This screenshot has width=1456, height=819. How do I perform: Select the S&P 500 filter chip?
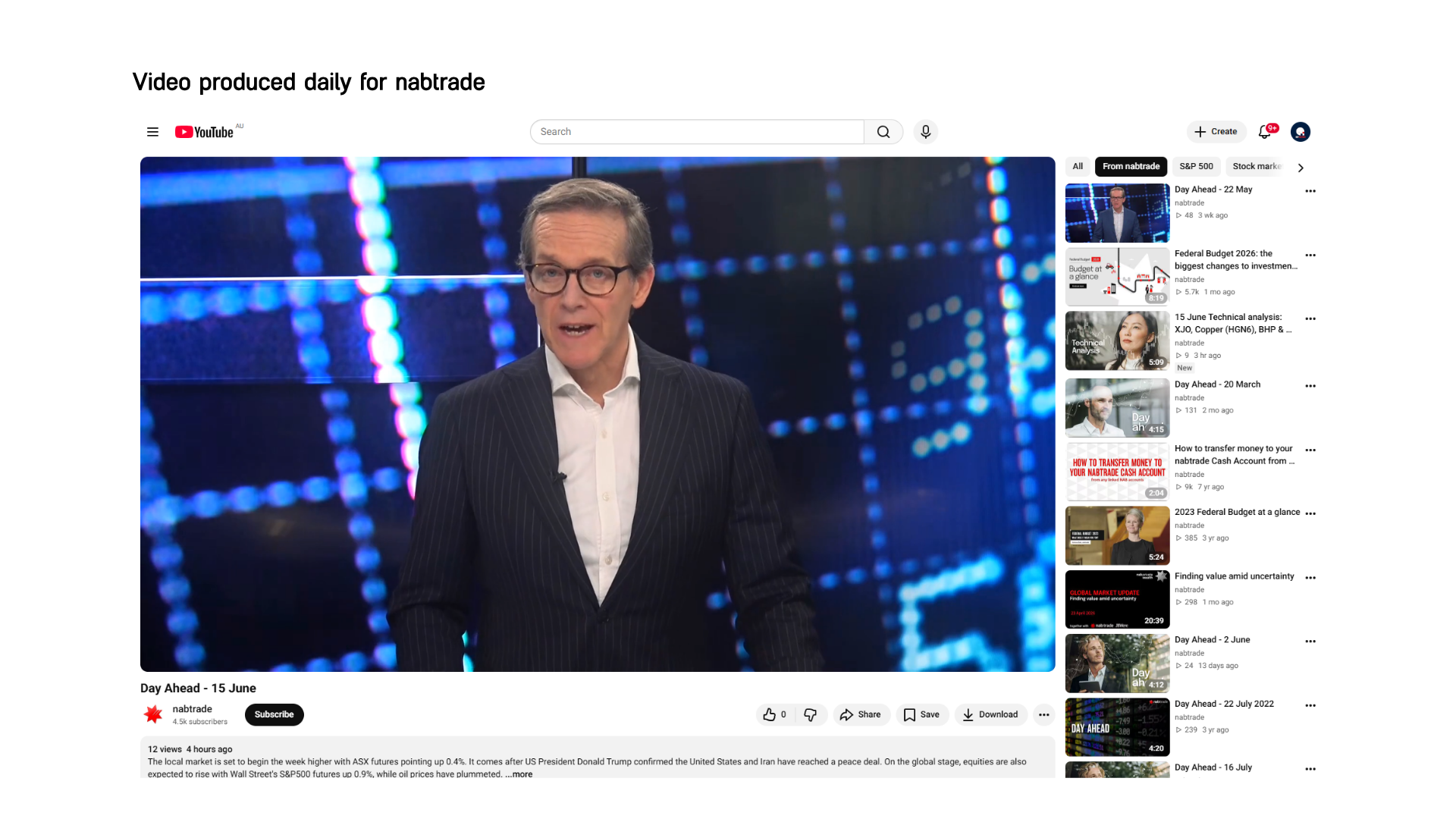pyautogui.click(x=1196, y=167)
